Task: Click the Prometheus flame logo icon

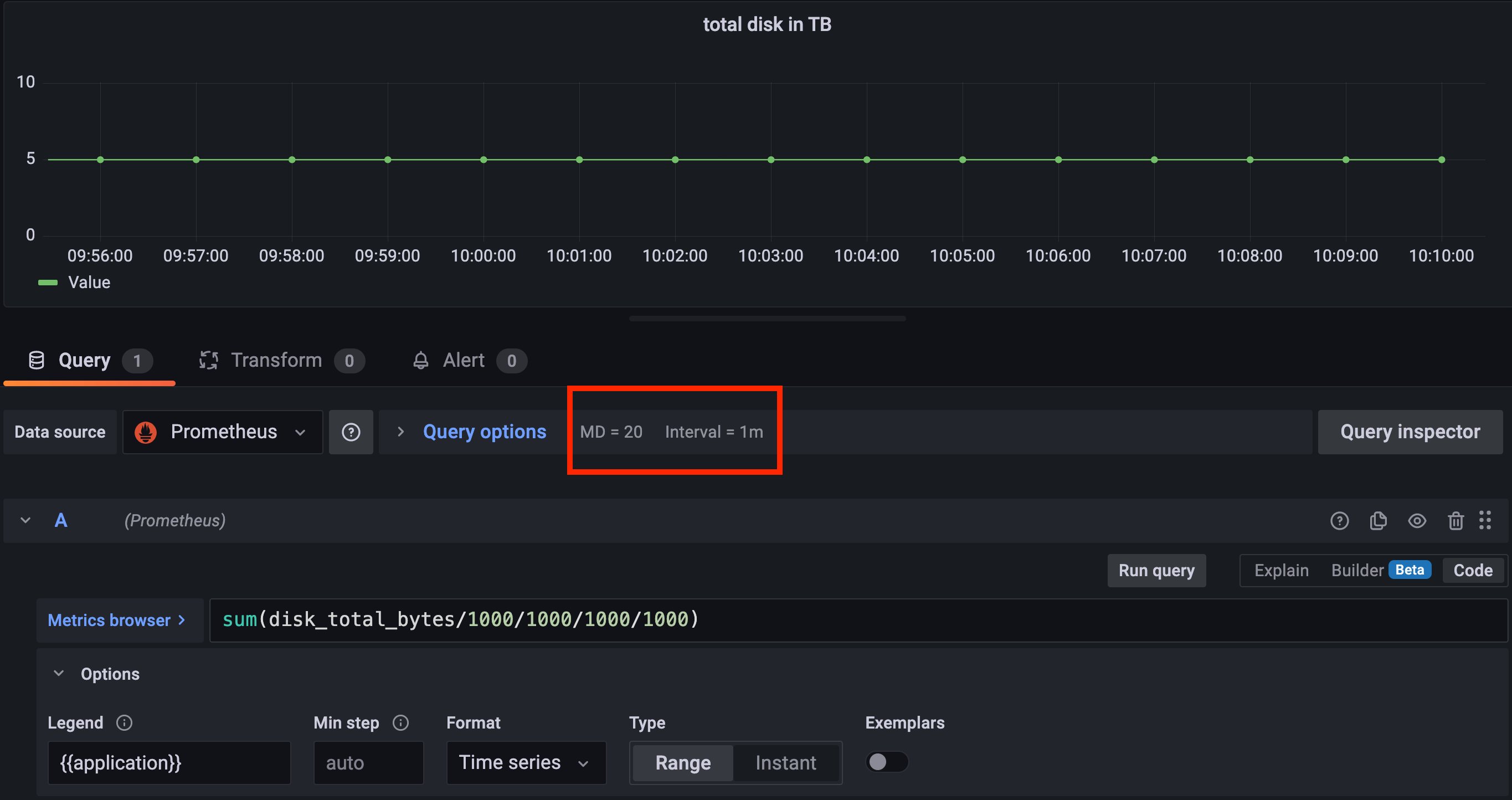Action: tap(146, 432)
